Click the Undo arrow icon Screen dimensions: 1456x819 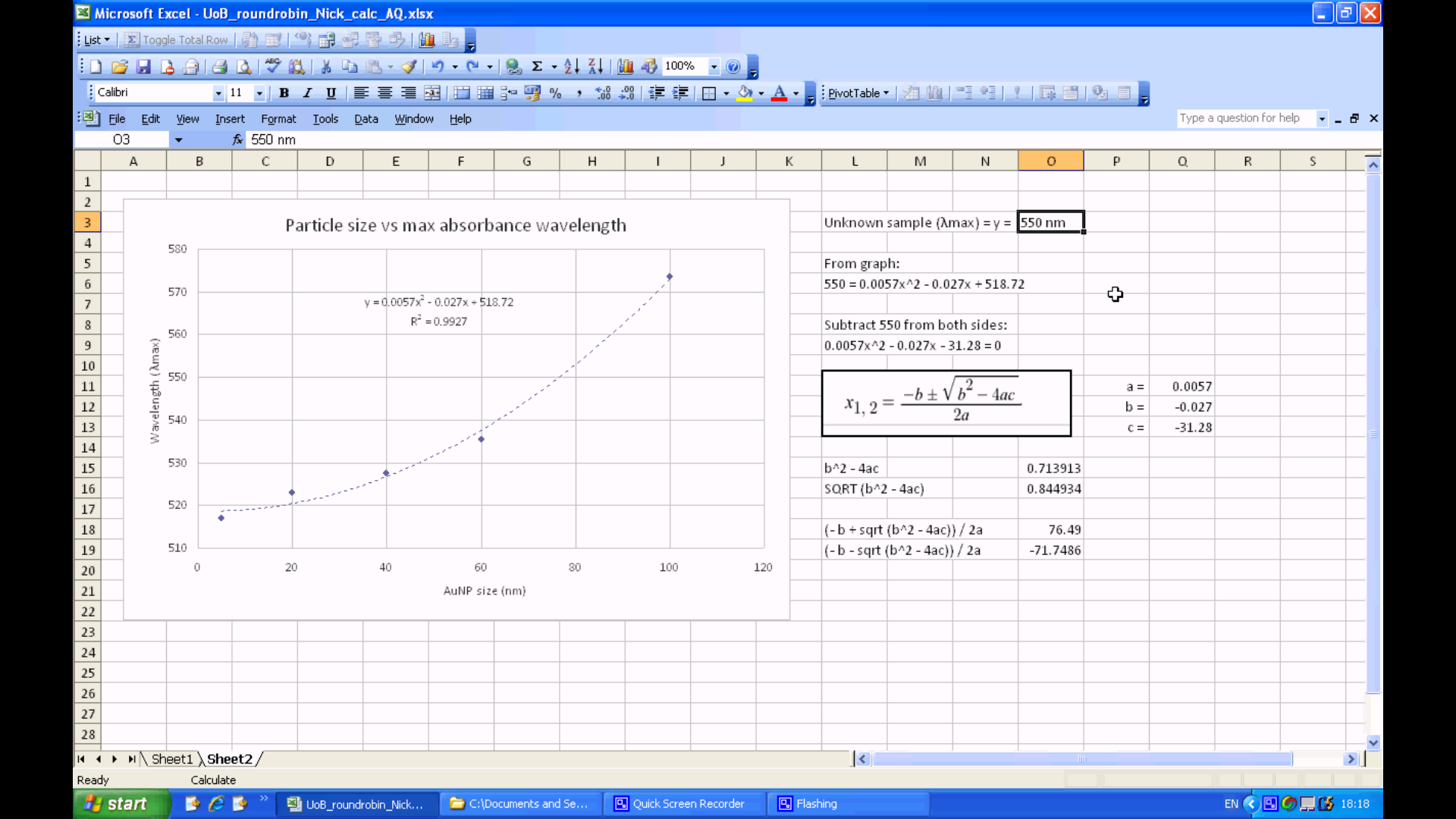(x=438, y=67)
